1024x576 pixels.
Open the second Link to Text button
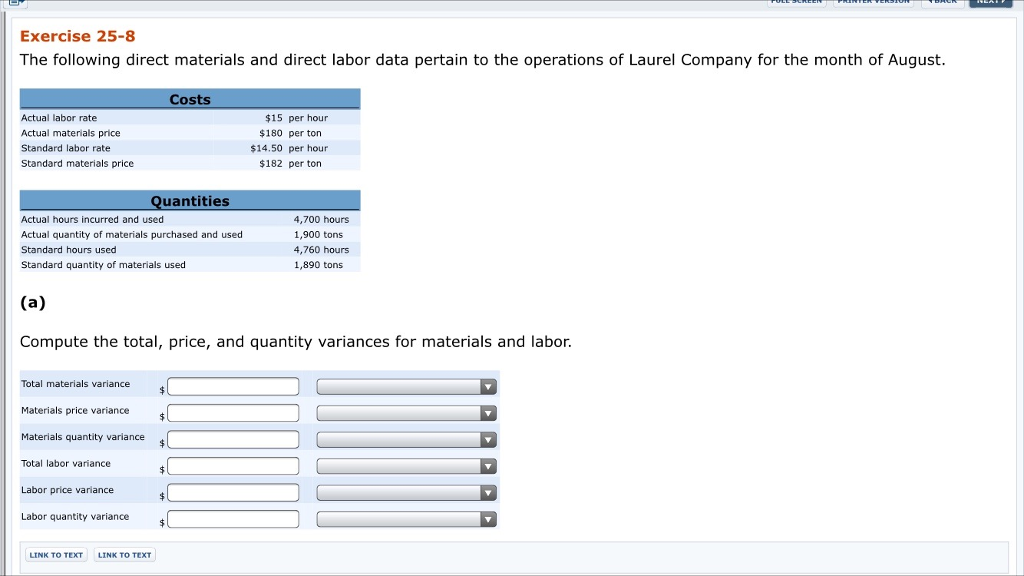(x=125, y=555)
